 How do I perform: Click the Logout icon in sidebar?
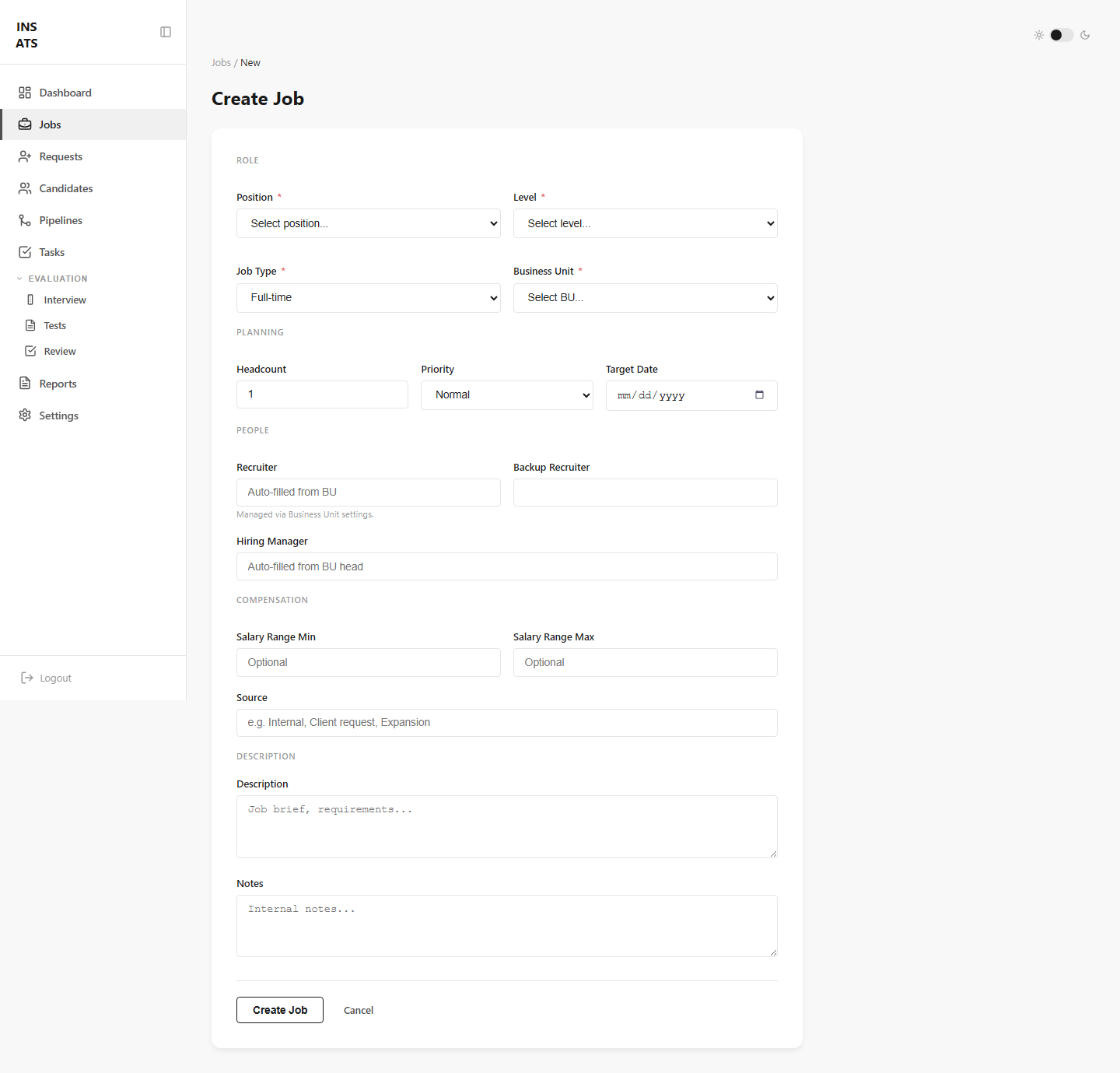click(x=27, y=678)
